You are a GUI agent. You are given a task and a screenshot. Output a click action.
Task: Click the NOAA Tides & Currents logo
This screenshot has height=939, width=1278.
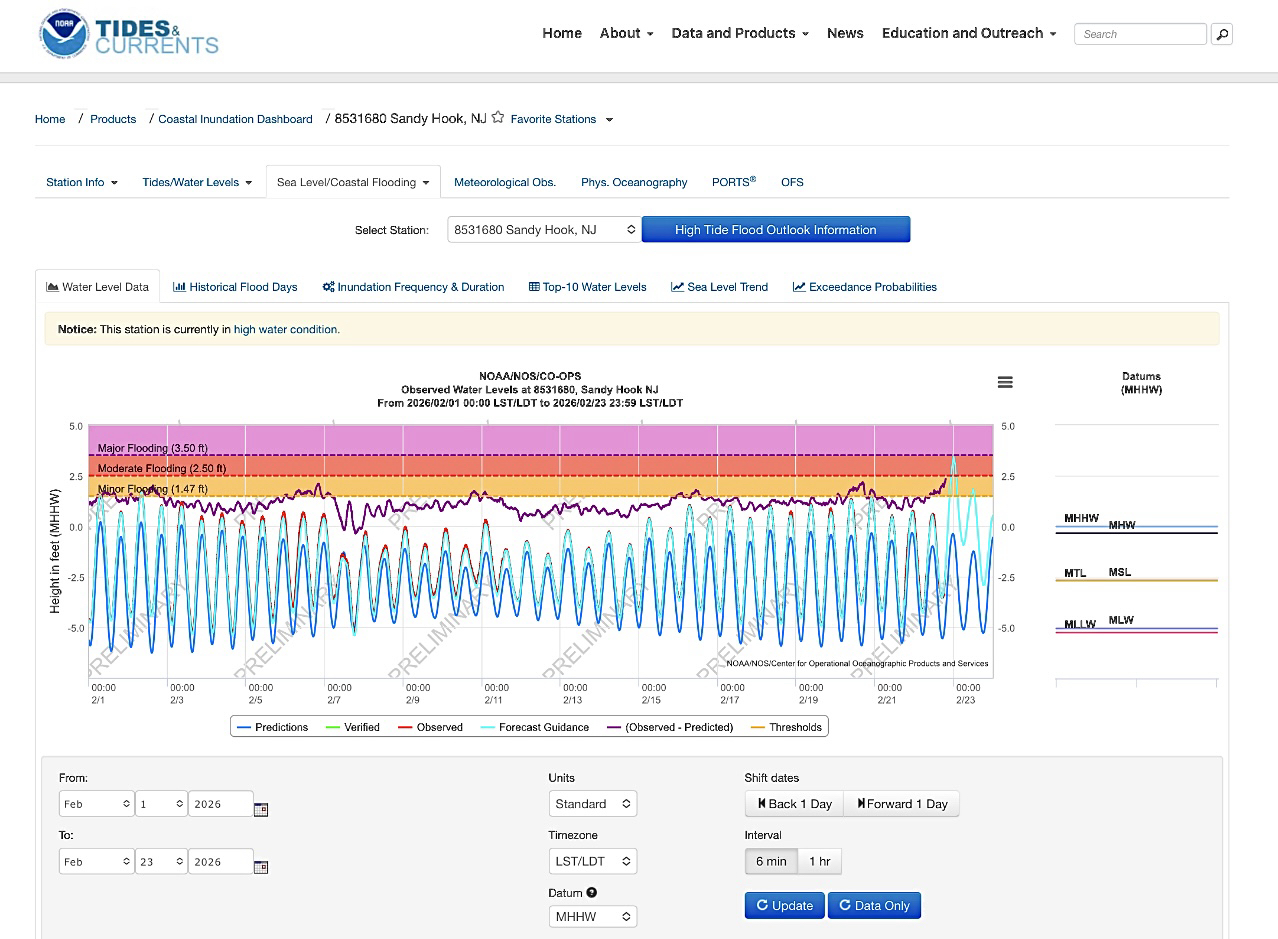(x=129, y=35)
